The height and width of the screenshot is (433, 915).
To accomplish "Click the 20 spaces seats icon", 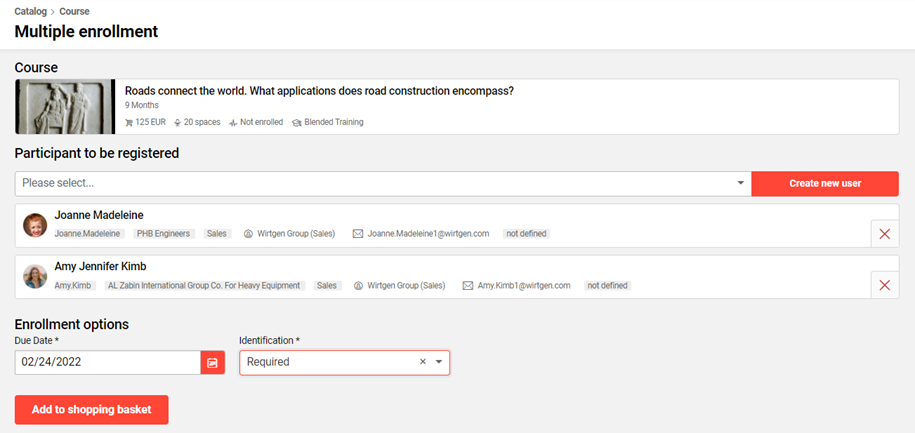I will (177, 122).
